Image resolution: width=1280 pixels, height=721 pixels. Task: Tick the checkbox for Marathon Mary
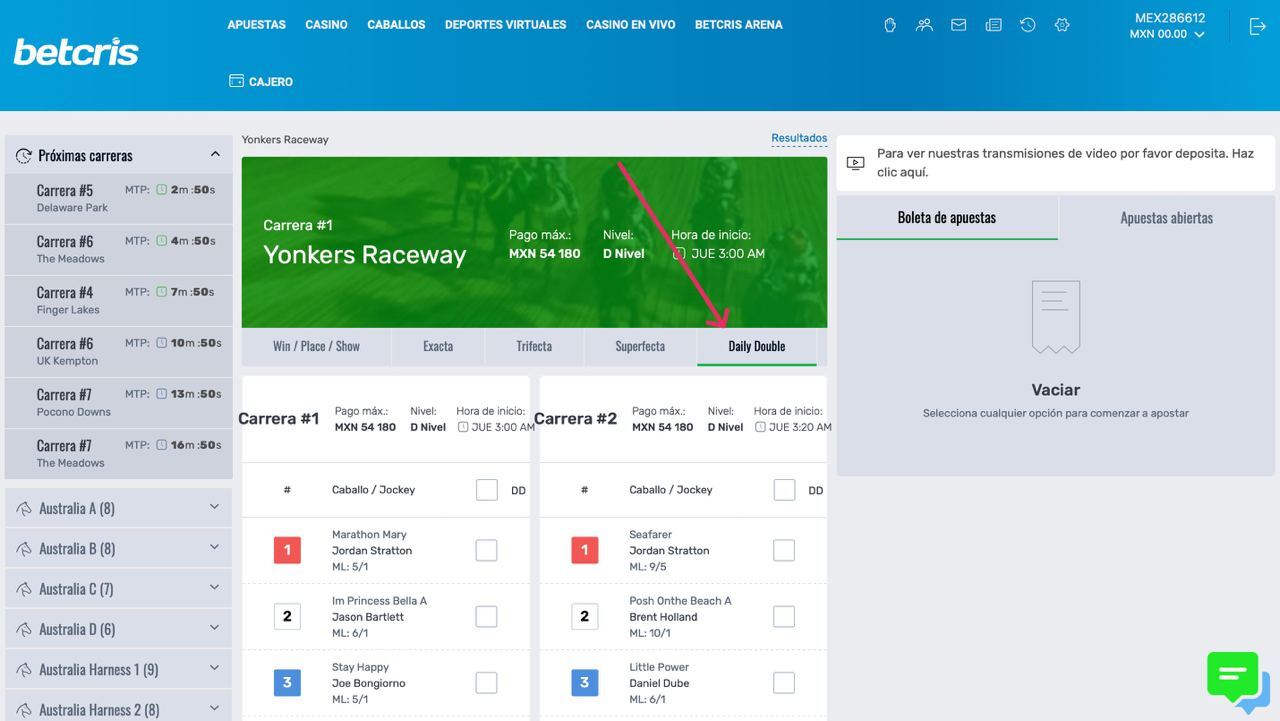tap(486, 550)
